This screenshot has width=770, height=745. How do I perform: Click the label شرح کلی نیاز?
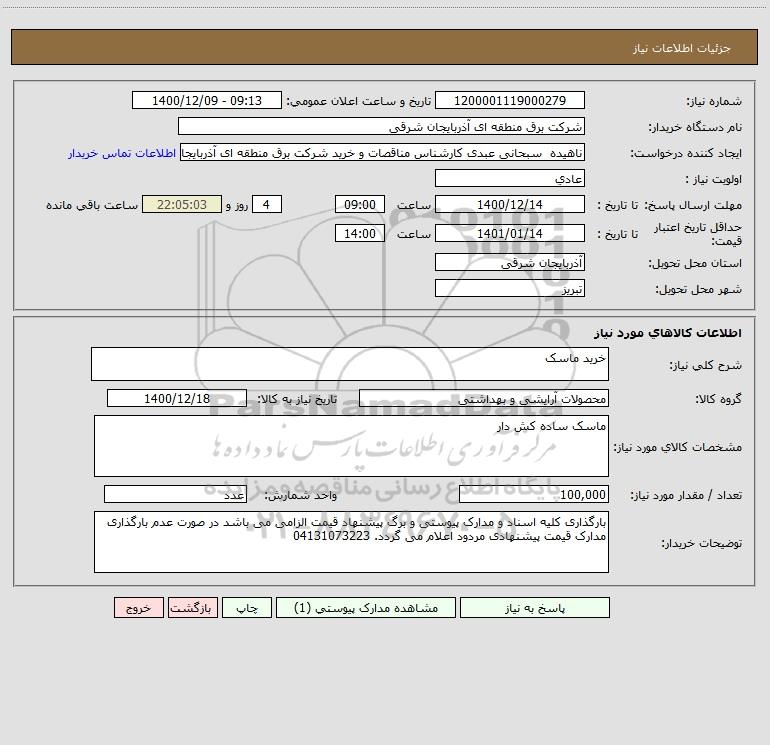[706, 365]
